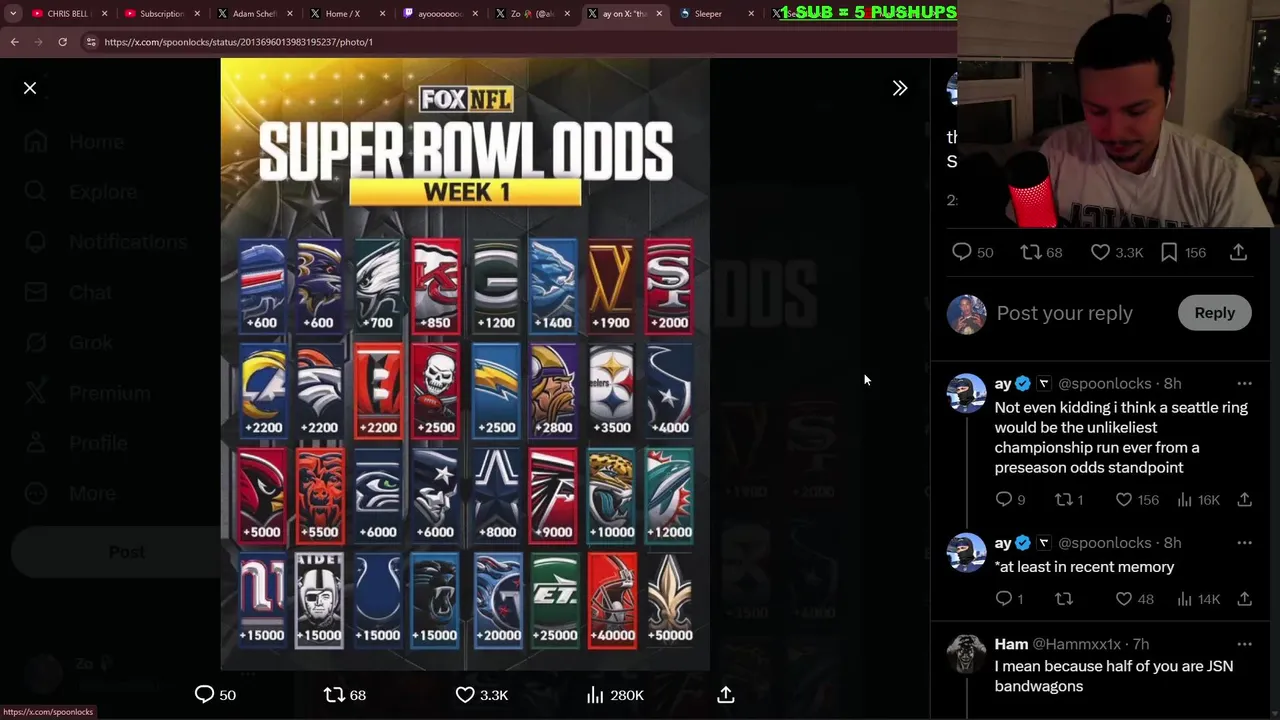The width and height of the screenshot is (1280, 720).
Task: Click the browser forward arrow
Action: point(38,42)
